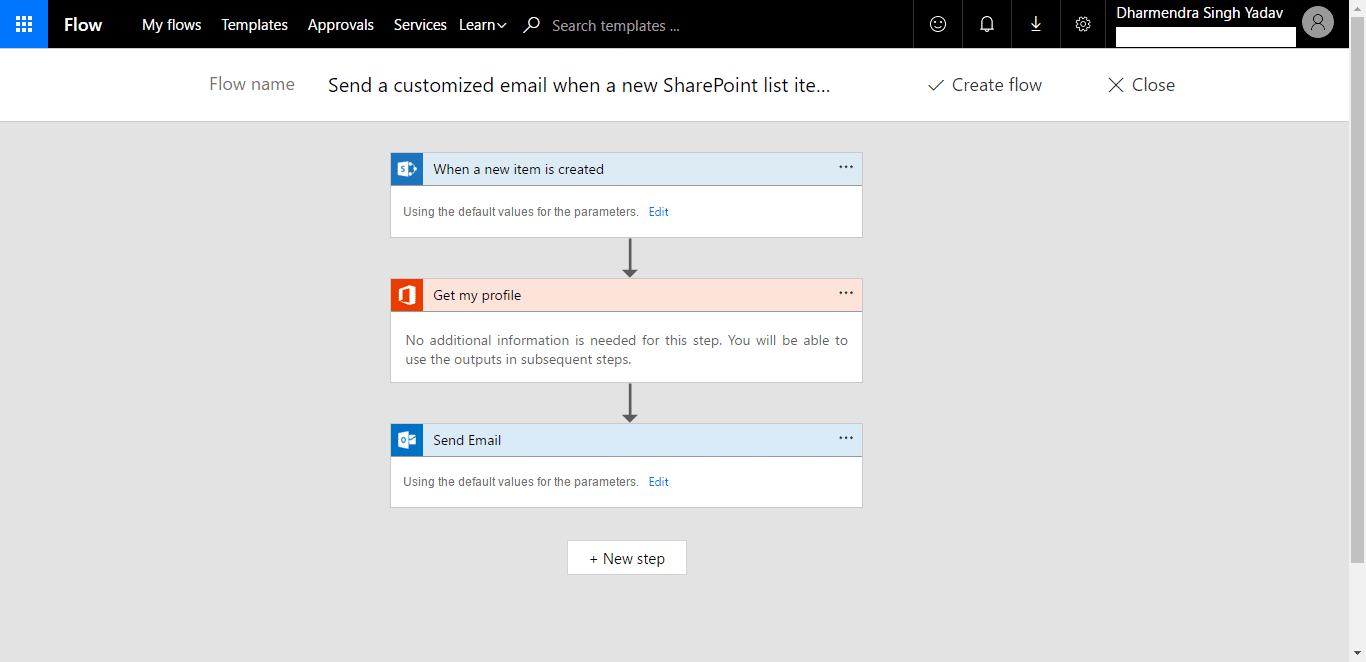The image size is (1366, 662).
Task: Open the Approvals page
Action: 341,25
